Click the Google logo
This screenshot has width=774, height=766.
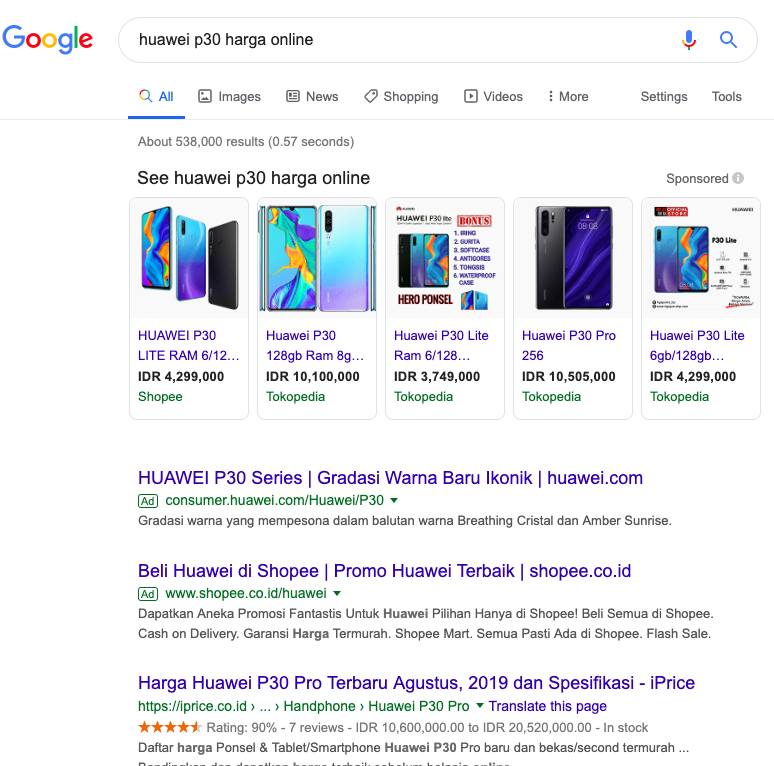point(47,39)
